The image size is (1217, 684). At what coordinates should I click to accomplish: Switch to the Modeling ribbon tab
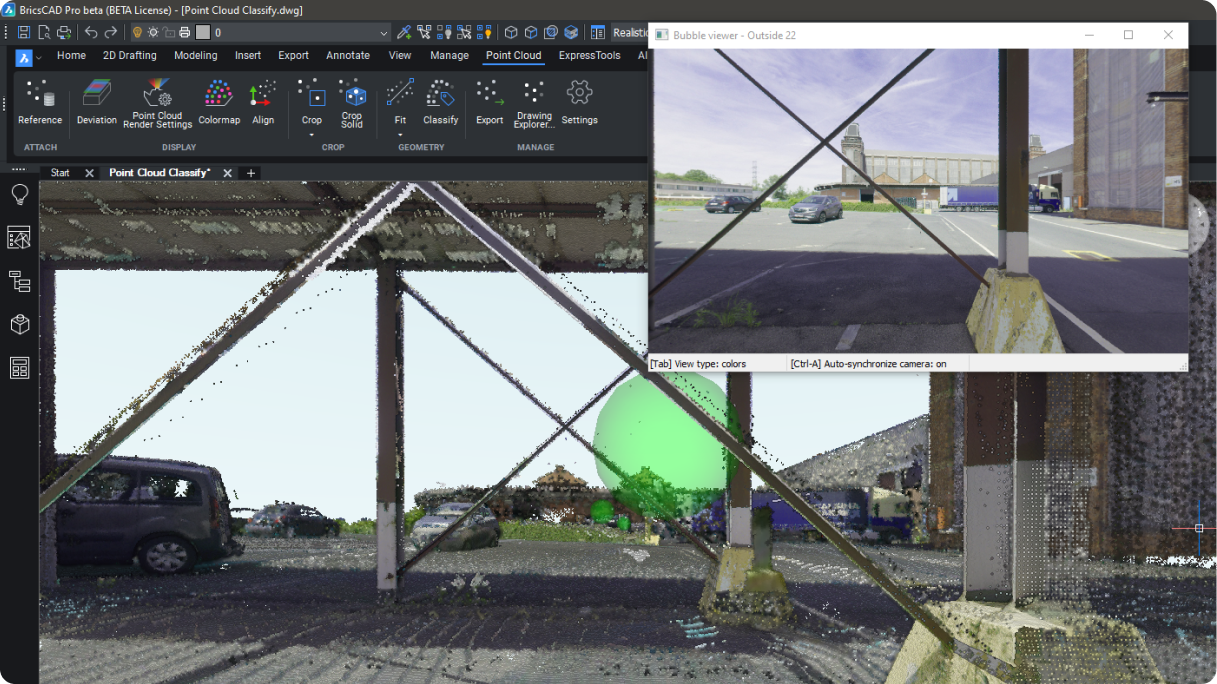(x=195, y=56)
